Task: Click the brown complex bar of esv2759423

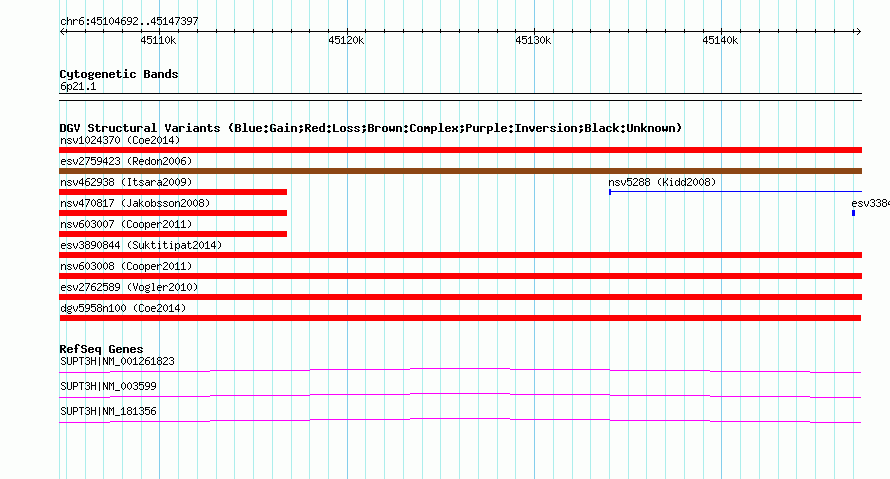Action: pyautogui.click(x=460, y=171)
